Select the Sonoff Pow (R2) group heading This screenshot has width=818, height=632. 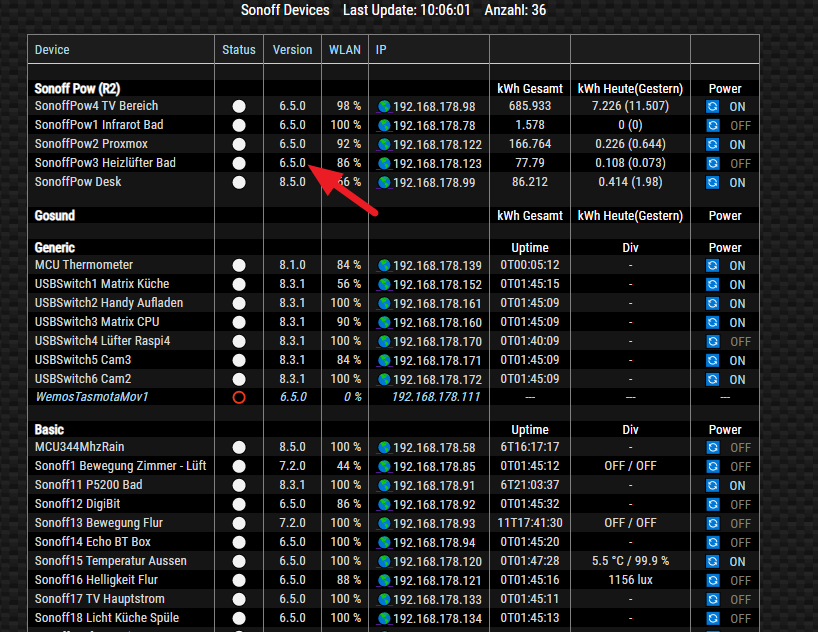(77, 89)
